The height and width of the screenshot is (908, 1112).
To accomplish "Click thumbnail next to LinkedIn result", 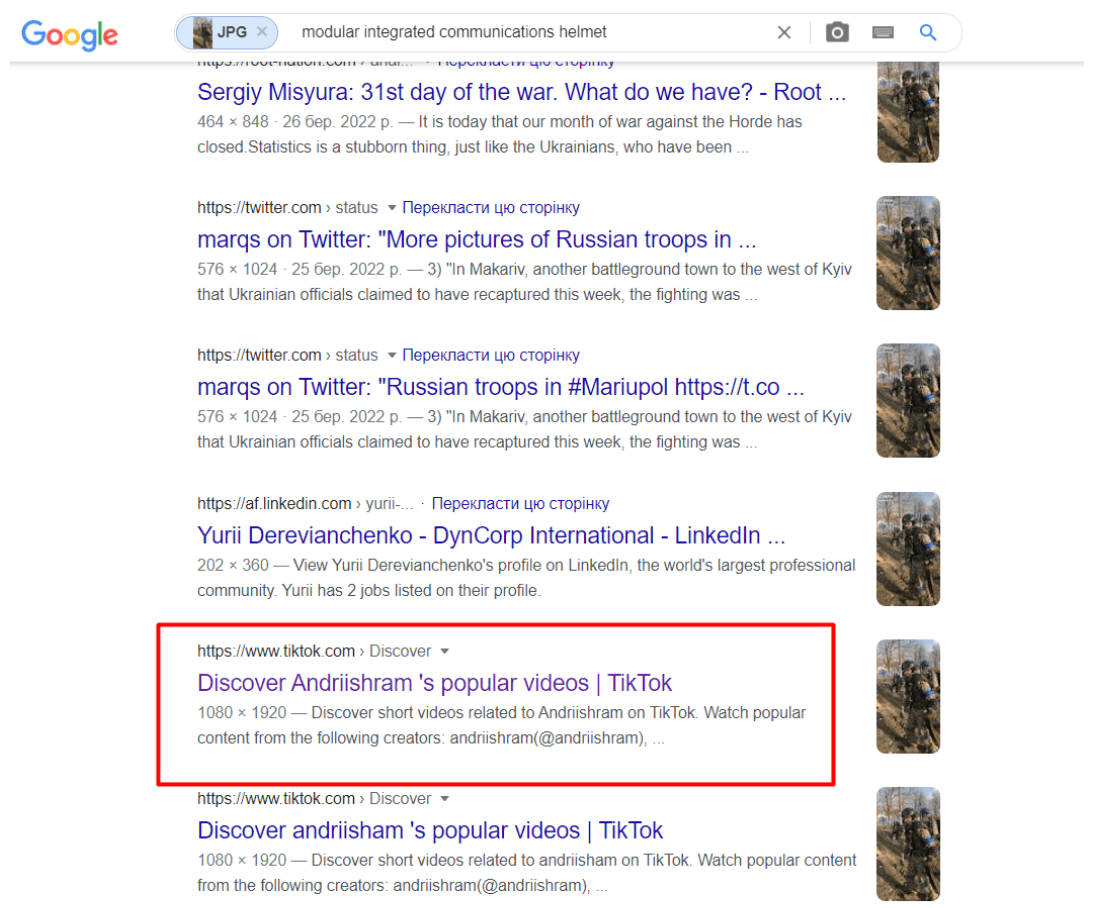I will [x=908, y=549].
